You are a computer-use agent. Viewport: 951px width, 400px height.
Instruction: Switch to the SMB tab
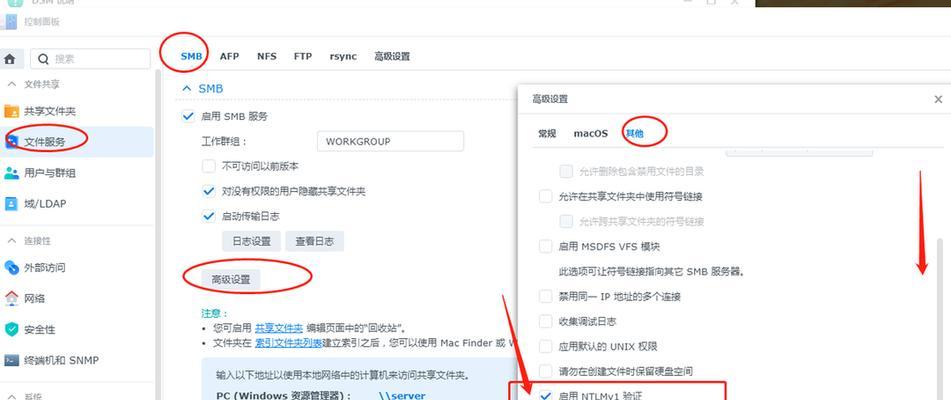(x=191, y=56)
